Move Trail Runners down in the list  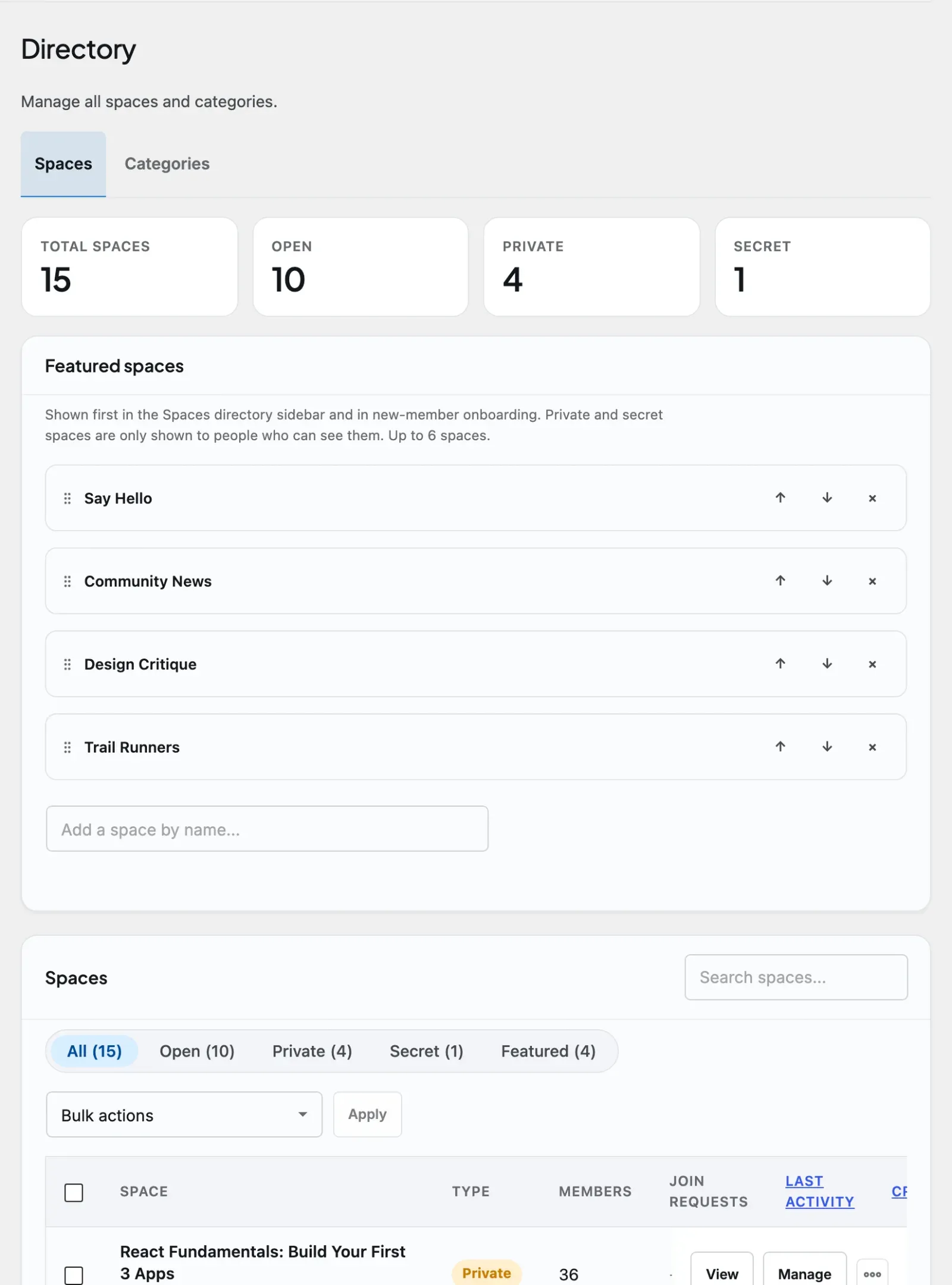click(826, 747)
